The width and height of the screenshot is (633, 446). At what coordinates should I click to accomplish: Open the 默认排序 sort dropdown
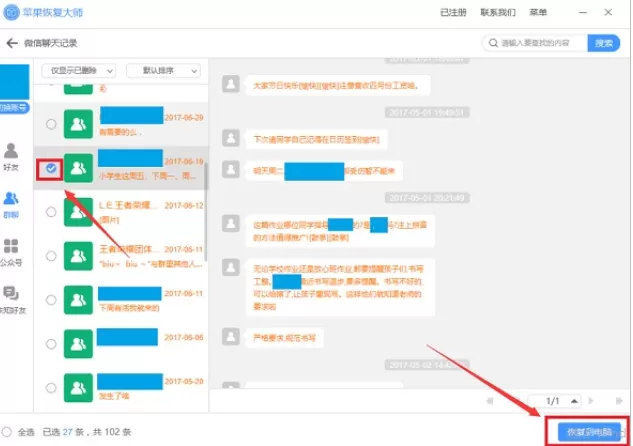tap(163, 71)
